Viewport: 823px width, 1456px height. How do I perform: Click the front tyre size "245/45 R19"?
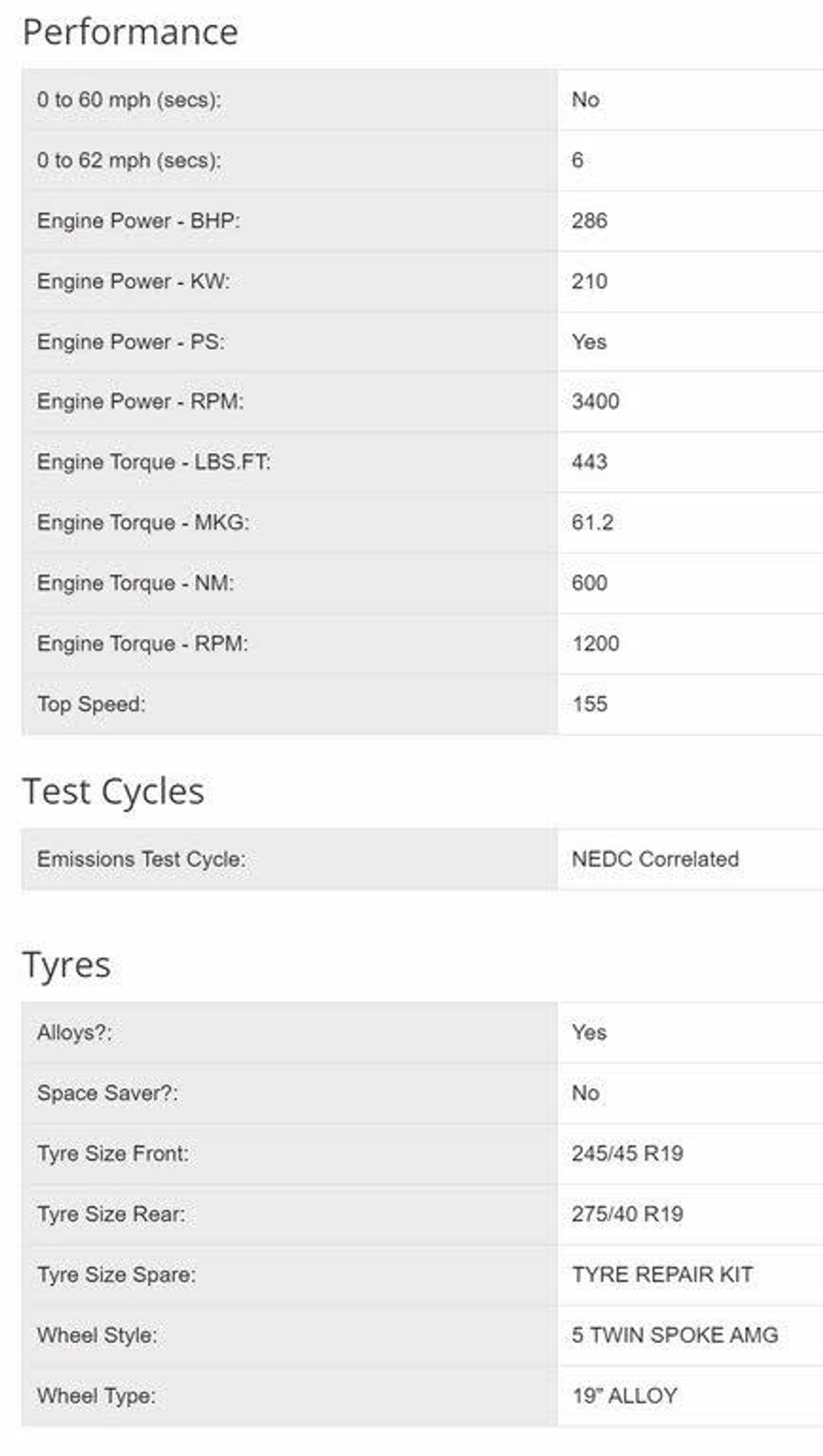[627, 1153]
